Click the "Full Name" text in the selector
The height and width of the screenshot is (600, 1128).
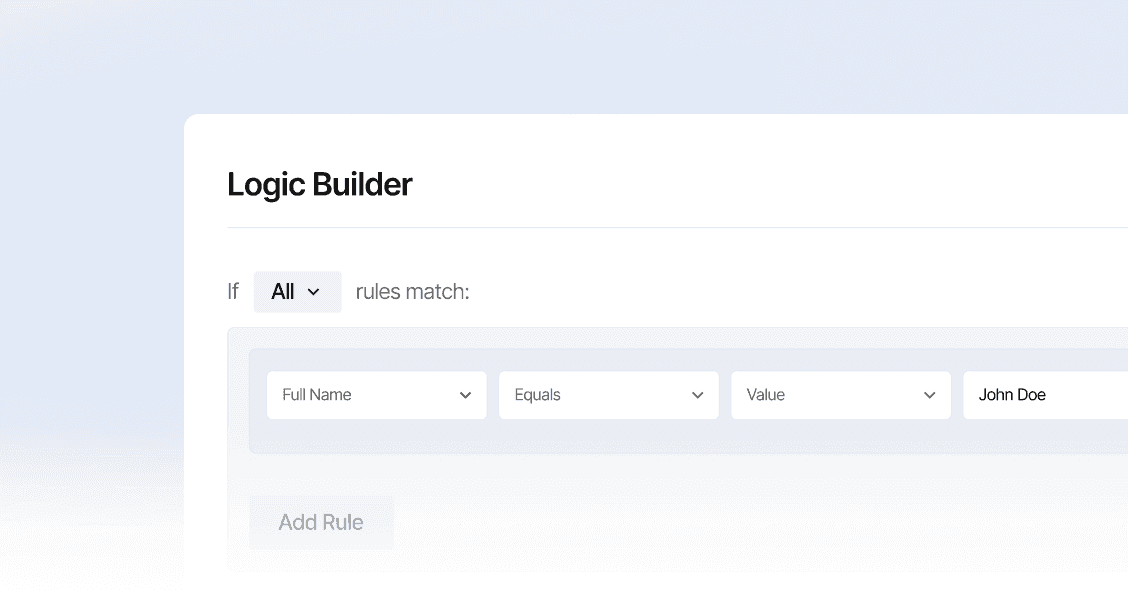point(317,395)
